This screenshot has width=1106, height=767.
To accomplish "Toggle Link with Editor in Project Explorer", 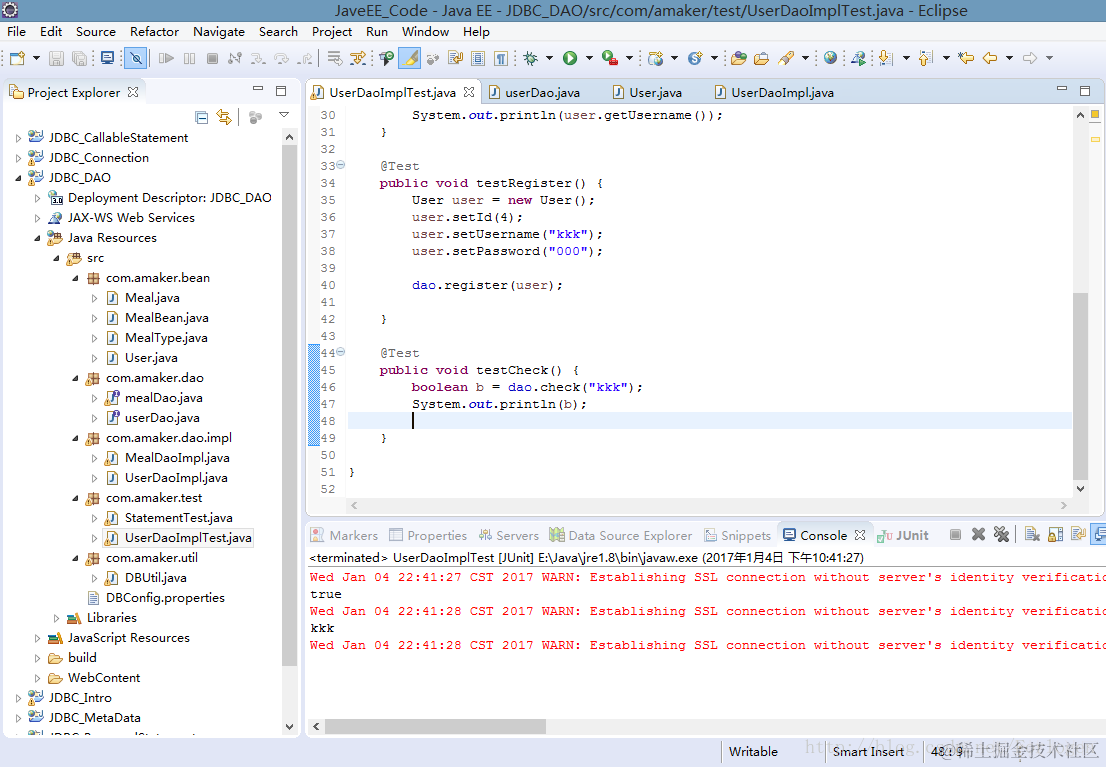I will click(224, 117).
